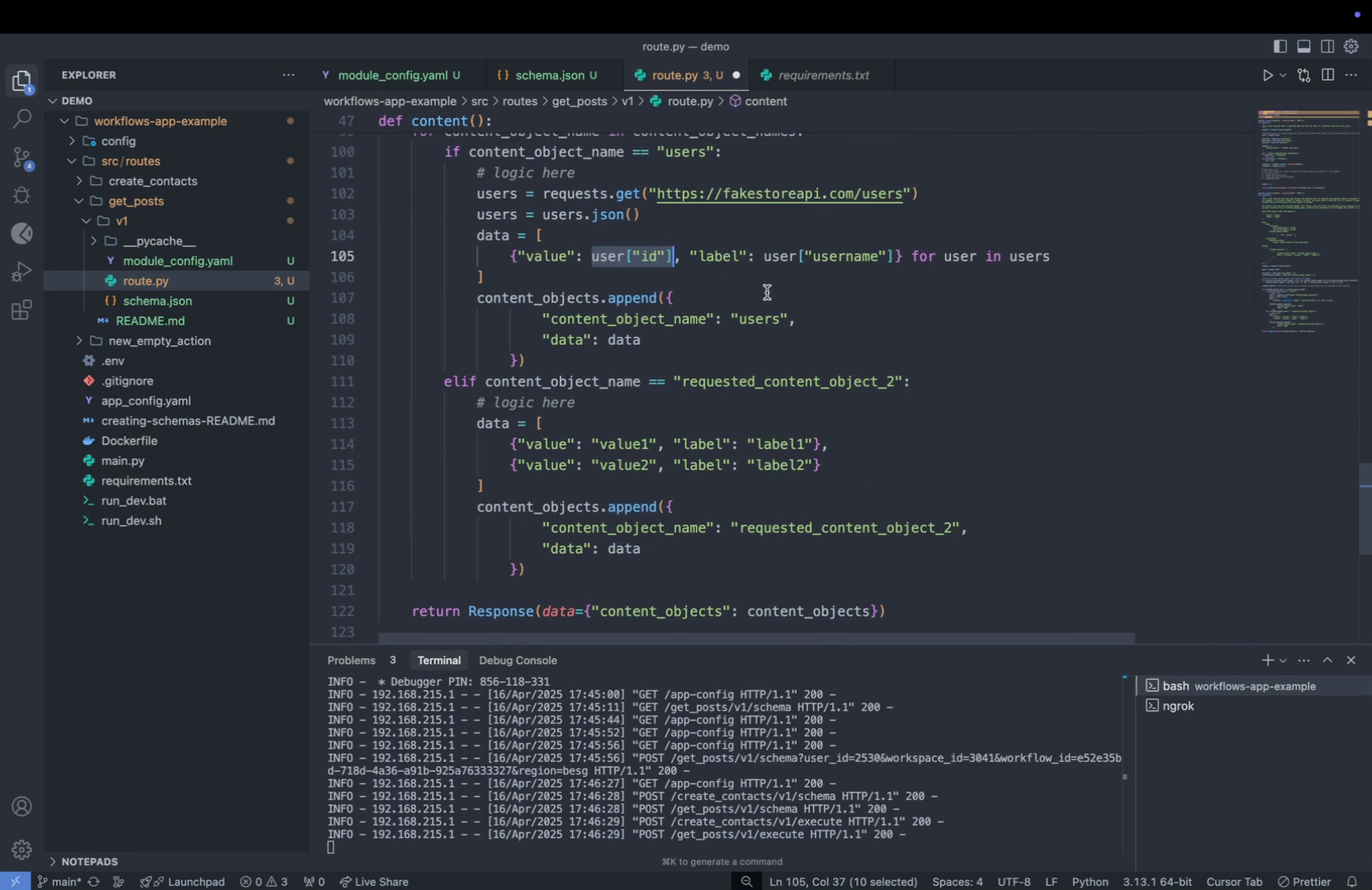The image size is (1372, 890).
Task: Click the editor horizontal scrollbar
Action: [x=755, y=638]
